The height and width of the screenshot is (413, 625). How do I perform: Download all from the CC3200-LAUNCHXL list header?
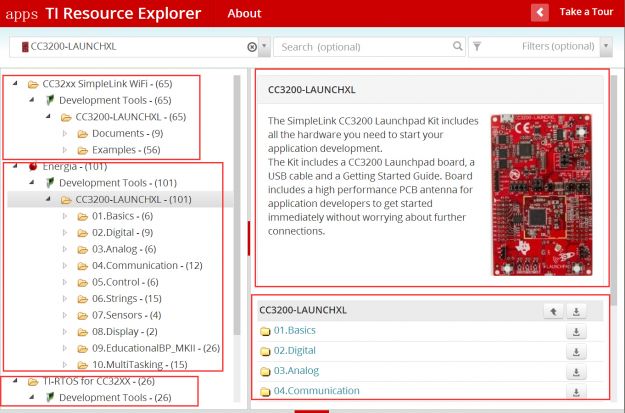click(576, 311)
